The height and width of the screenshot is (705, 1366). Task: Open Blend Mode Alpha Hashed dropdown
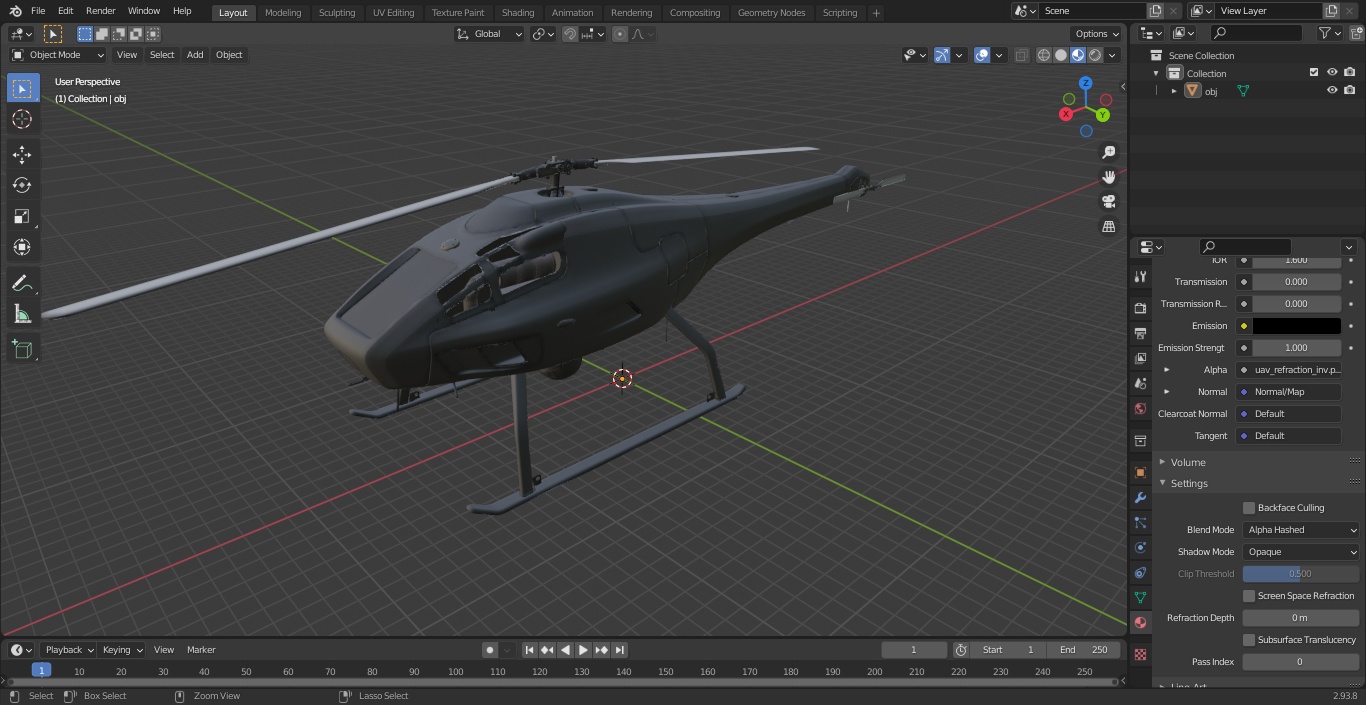(x=1301, y=530)
